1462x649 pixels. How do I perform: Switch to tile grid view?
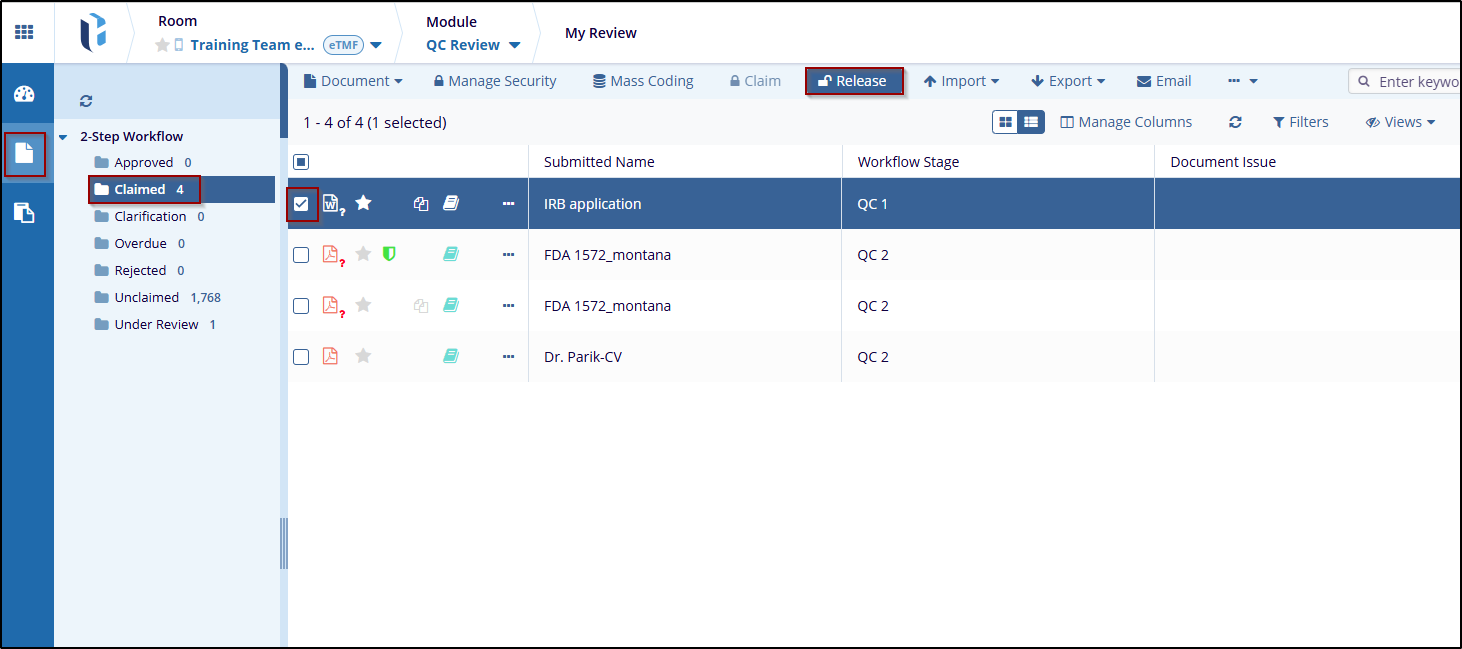(1005, 122)
